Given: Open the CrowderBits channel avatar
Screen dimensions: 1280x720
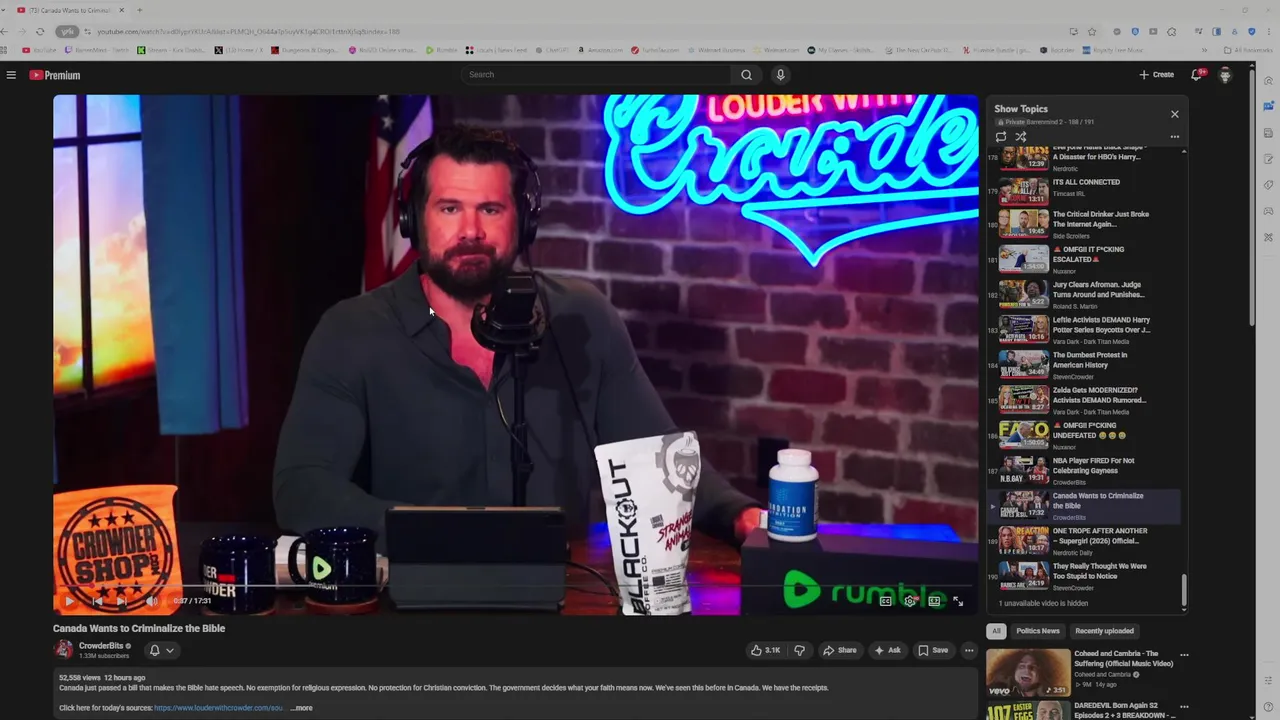Looking at the screenshot, I should 63,650.
